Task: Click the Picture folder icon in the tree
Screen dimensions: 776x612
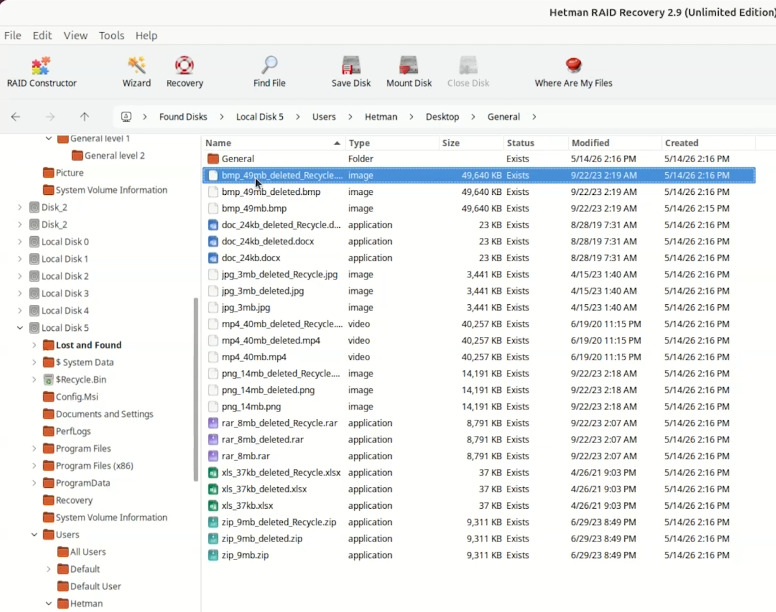Action: point(48,173)
